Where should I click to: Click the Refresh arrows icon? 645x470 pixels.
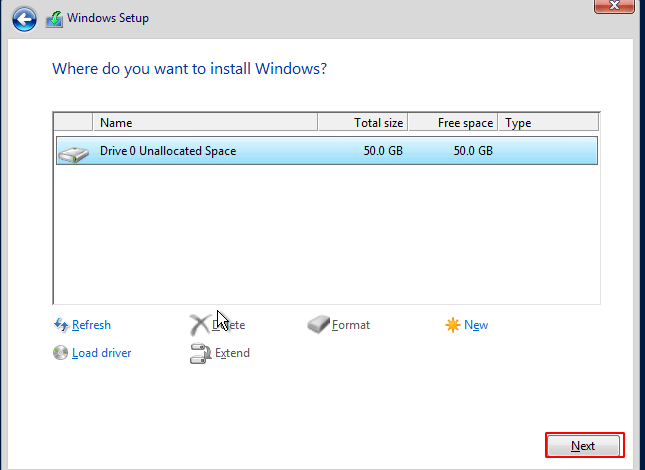point(61,325)
